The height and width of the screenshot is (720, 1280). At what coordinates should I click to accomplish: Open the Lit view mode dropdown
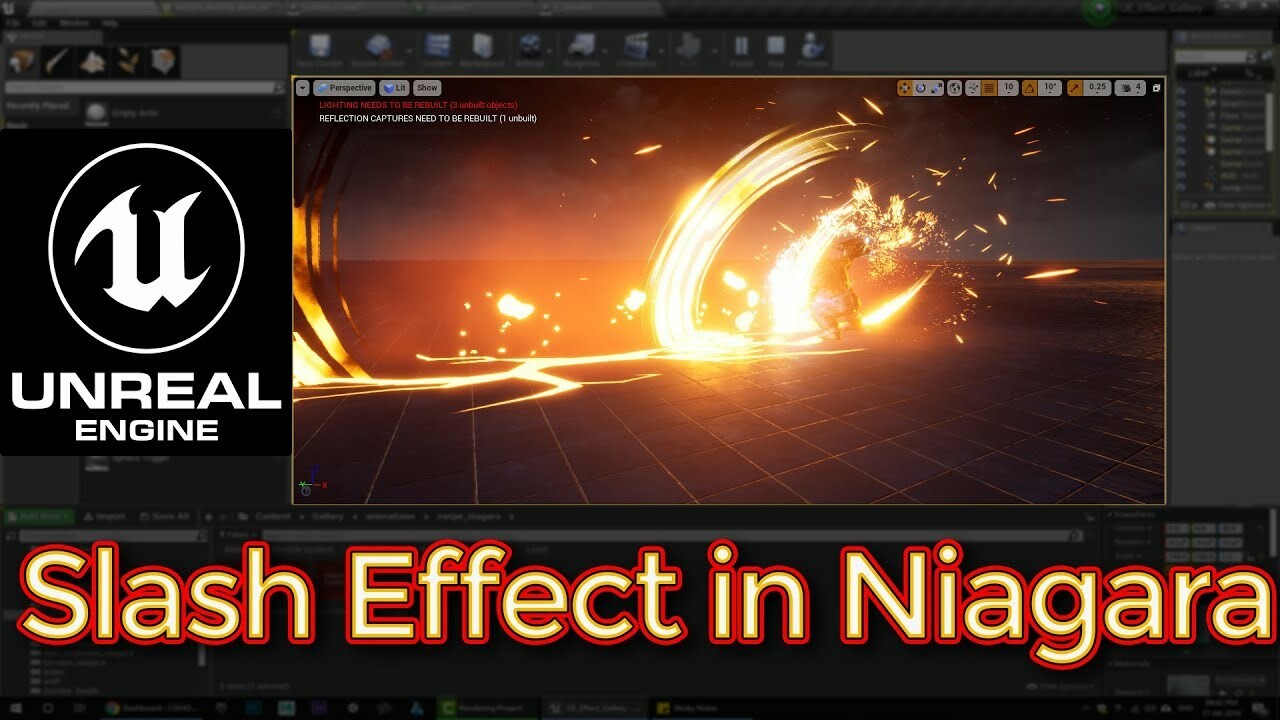[394, 88]
